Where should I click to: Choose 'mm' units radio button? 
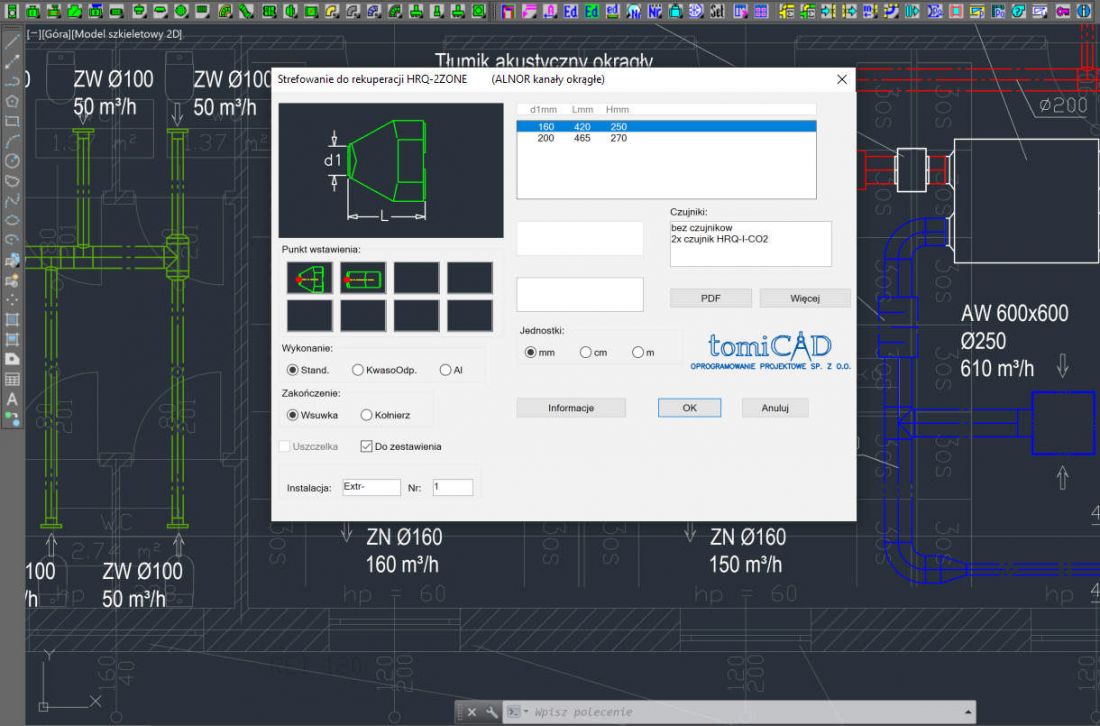pyautogui.click(x=530, y=352)
